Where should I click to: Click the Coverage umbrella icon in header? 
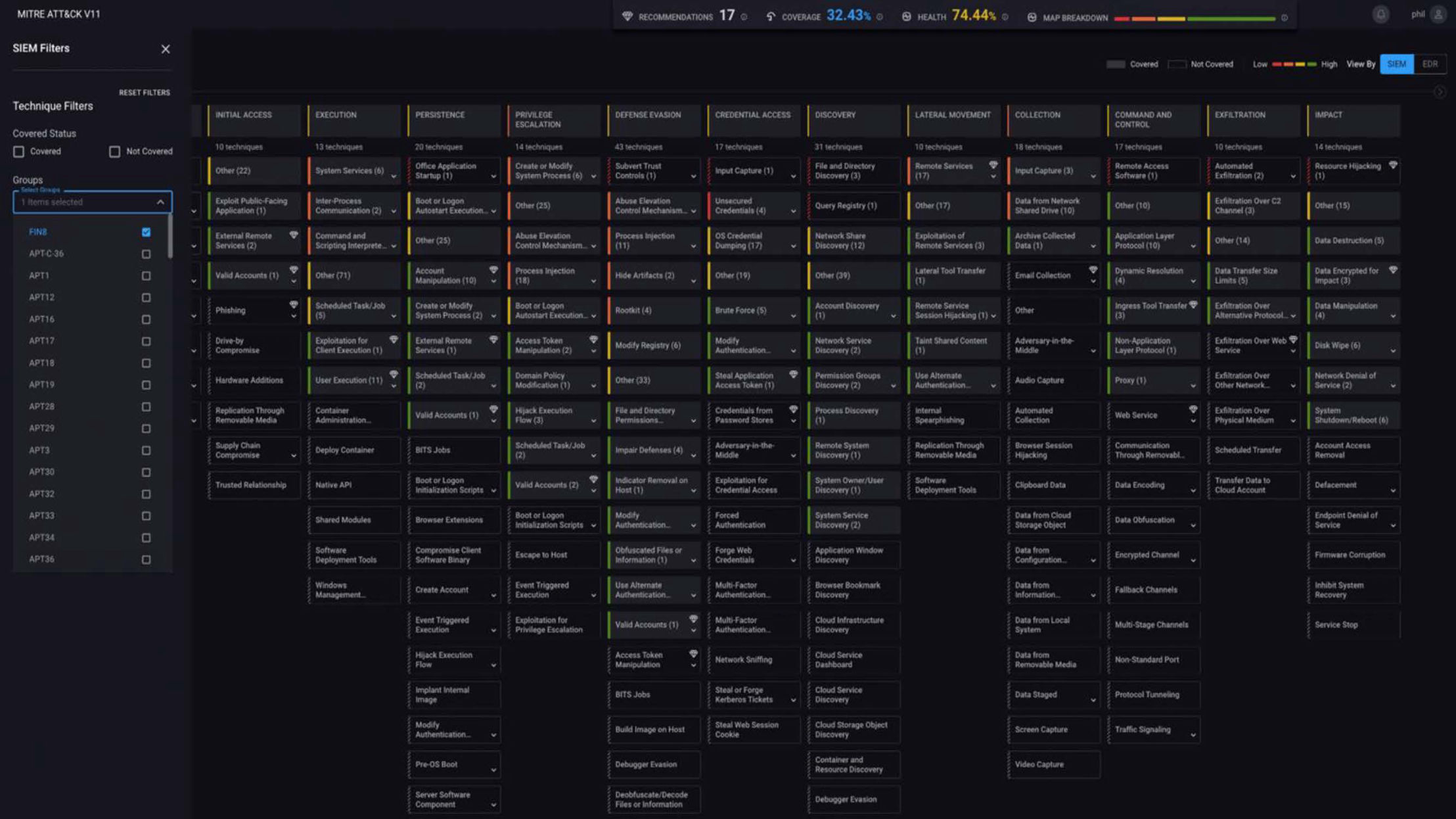coord(771,16)
